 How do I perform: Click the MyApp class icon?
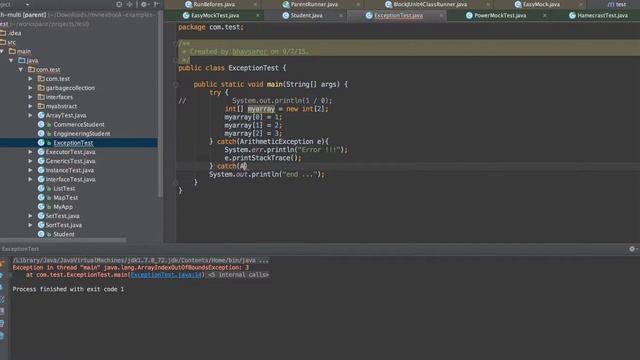(41, 207)
